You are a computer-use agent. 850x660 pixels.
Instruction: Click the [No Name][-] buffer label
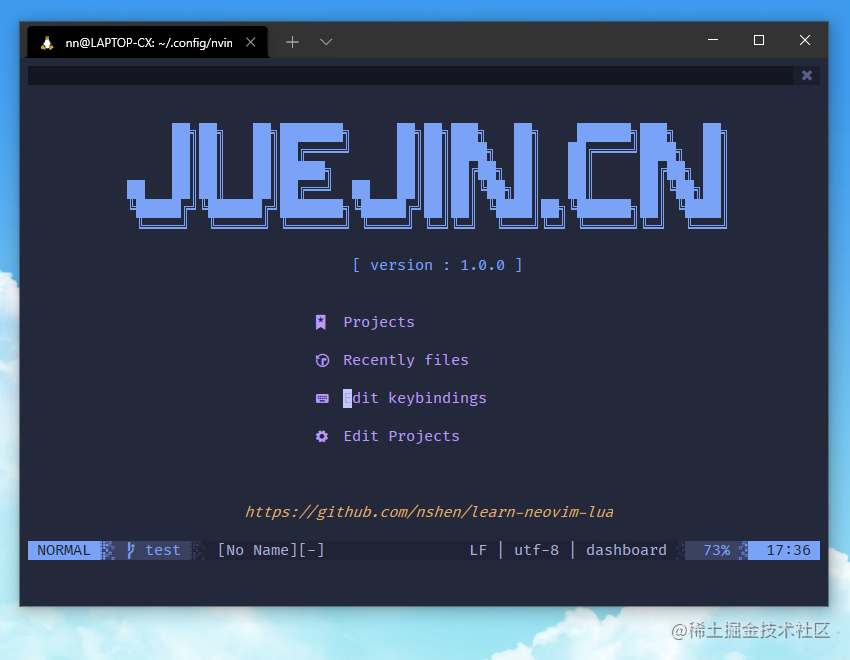[x=271, y=551]
